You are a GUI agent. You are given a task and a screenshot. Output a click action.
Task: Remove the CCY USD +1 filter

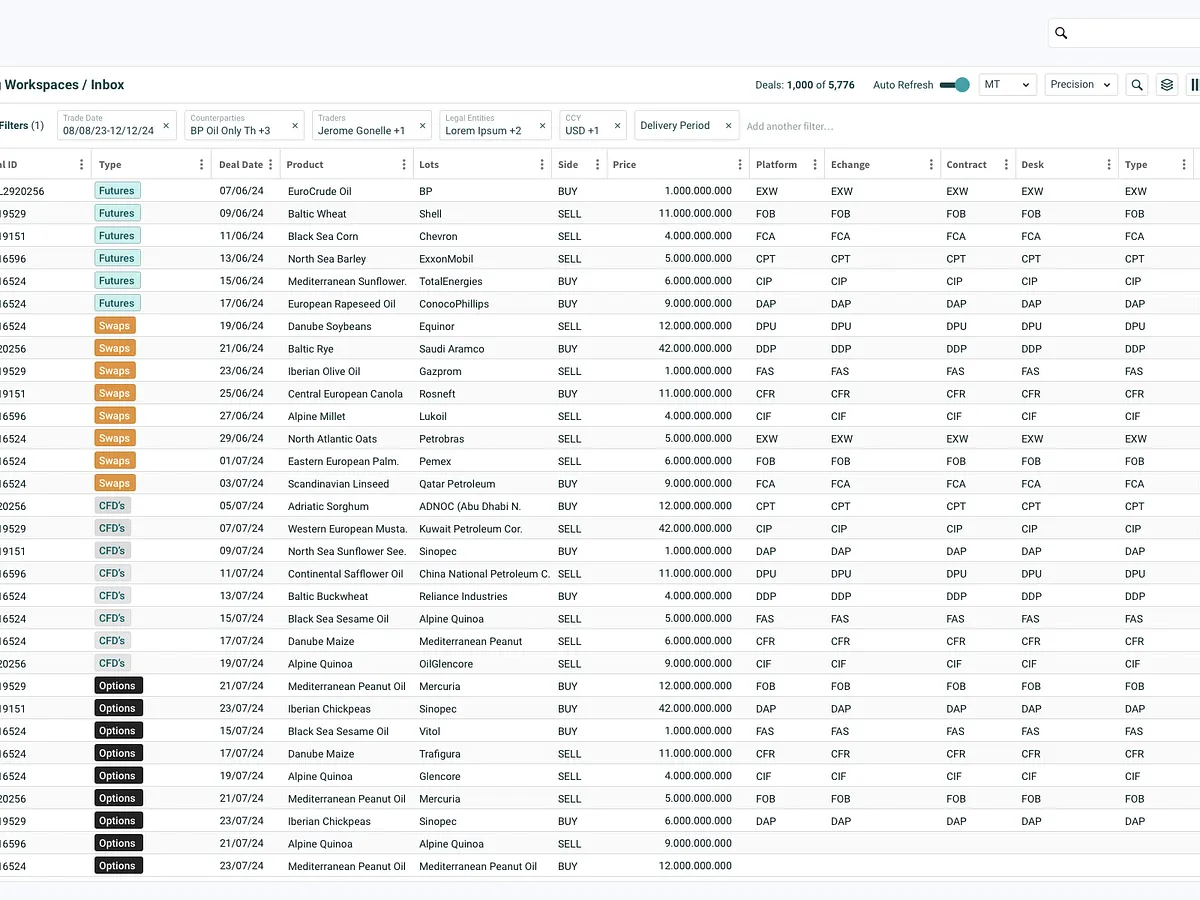[618, 126]
